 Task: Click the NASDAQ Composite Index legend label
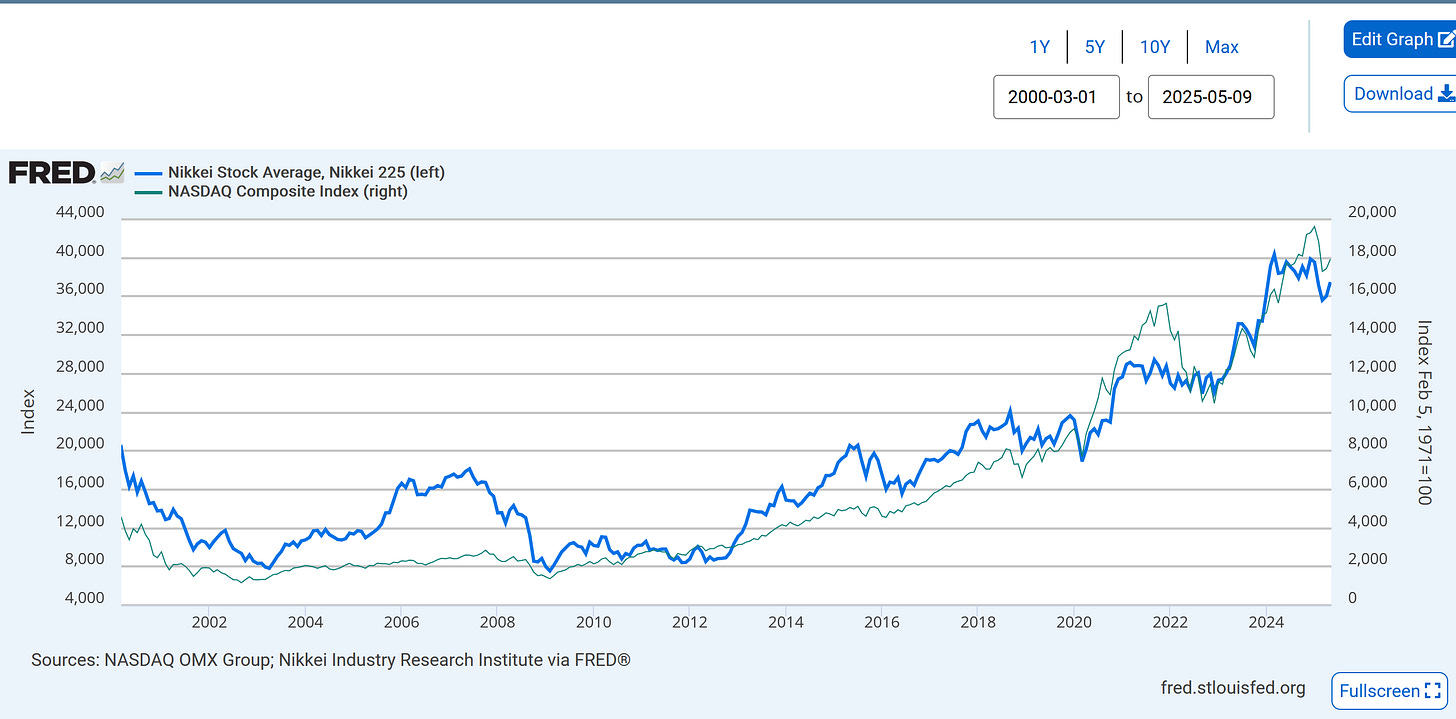pyautogui.click(x=288, y=191)
